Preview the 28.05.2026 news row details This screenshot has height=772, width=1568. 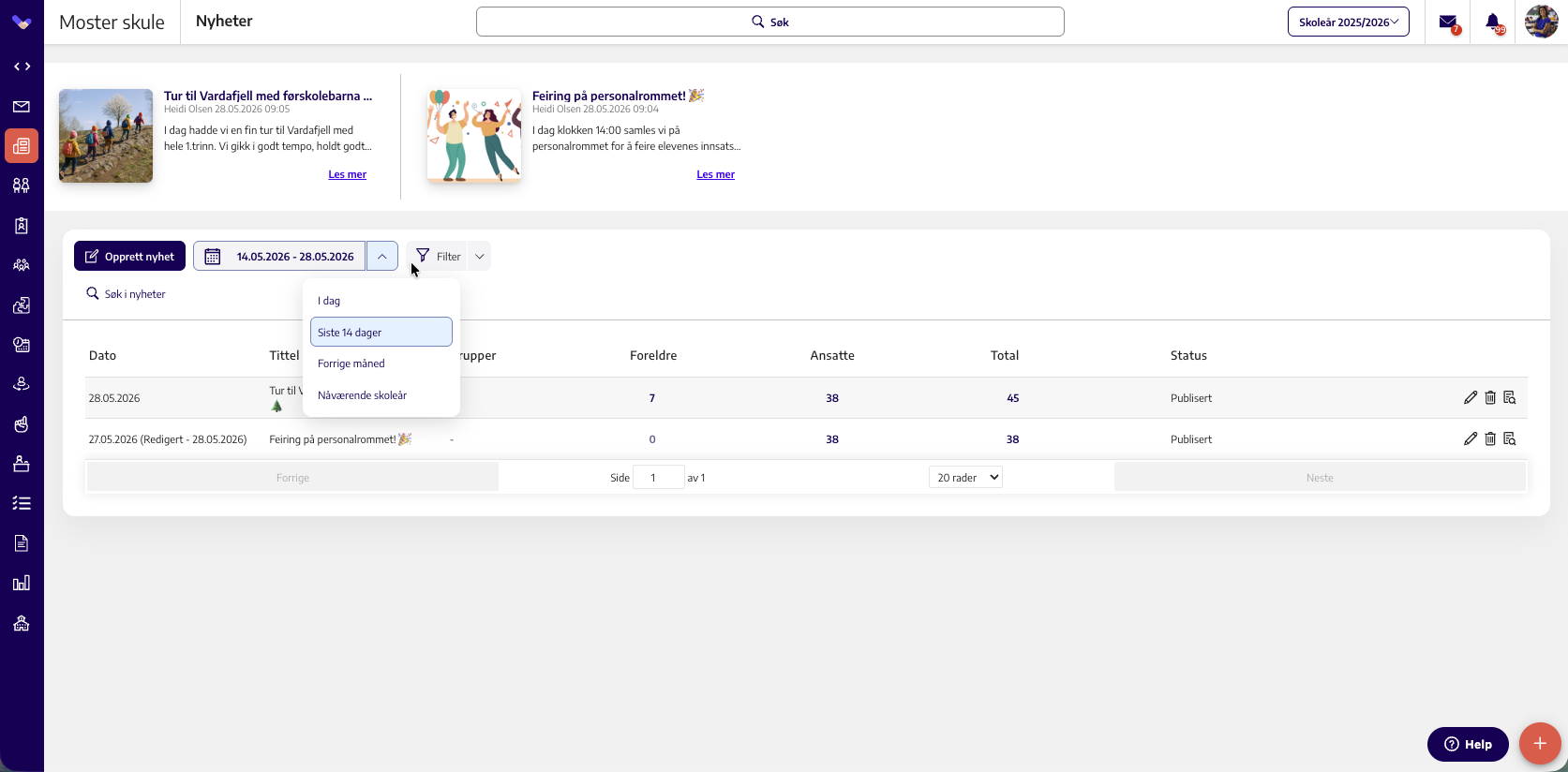1510,397
